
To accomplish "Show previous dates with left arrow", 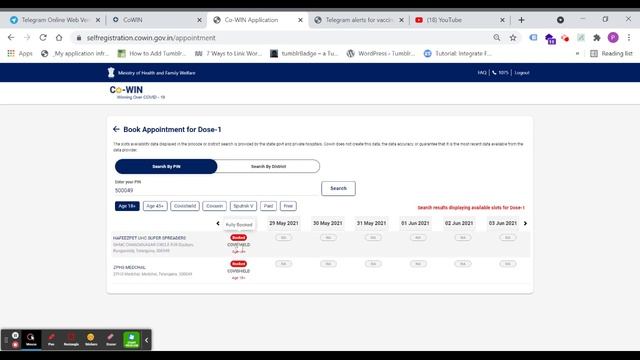I will click(x=218, y=223).
